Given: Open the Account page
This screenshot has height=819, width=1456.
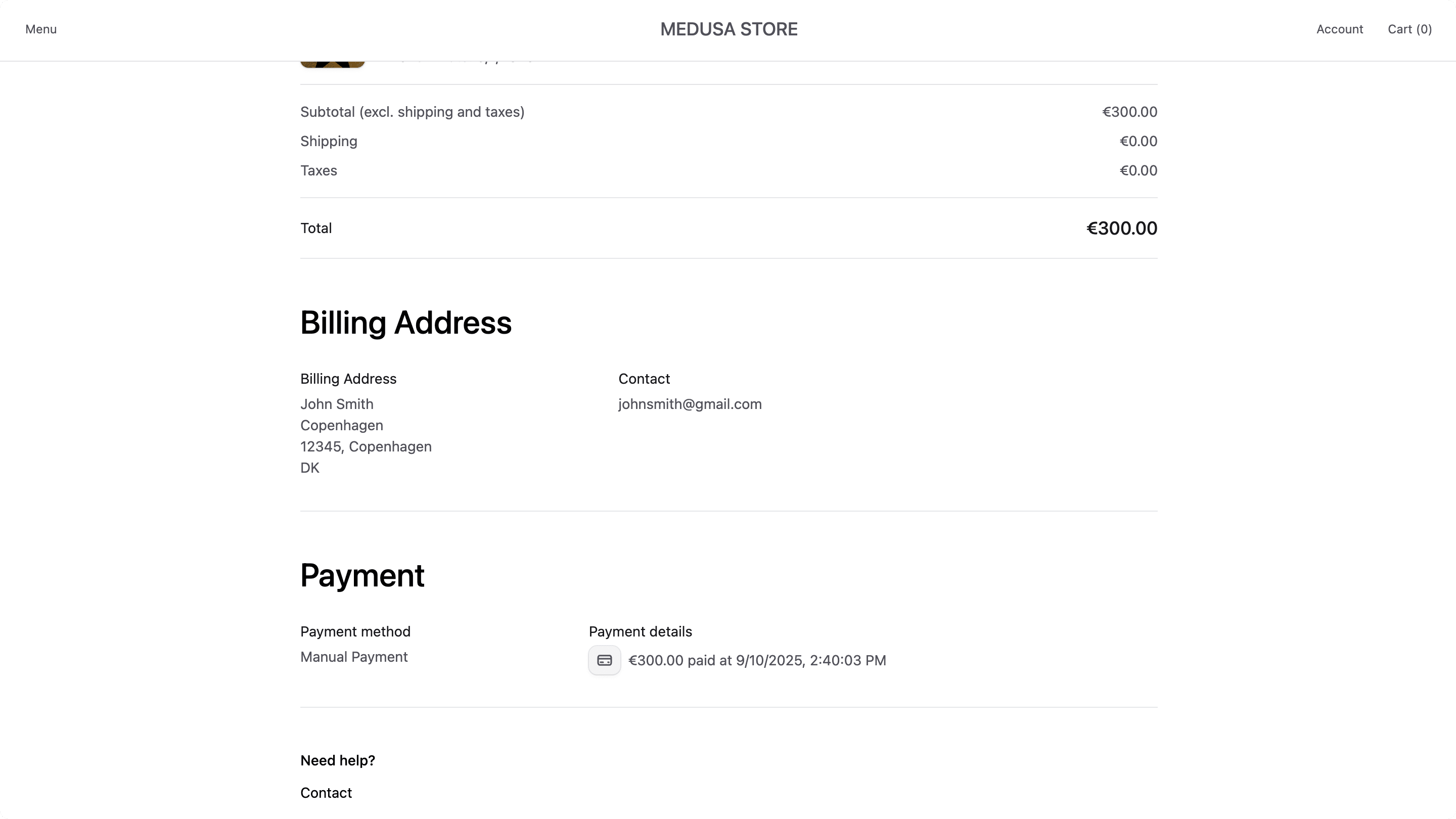Looking at the screenshot, I should 1339,29.
